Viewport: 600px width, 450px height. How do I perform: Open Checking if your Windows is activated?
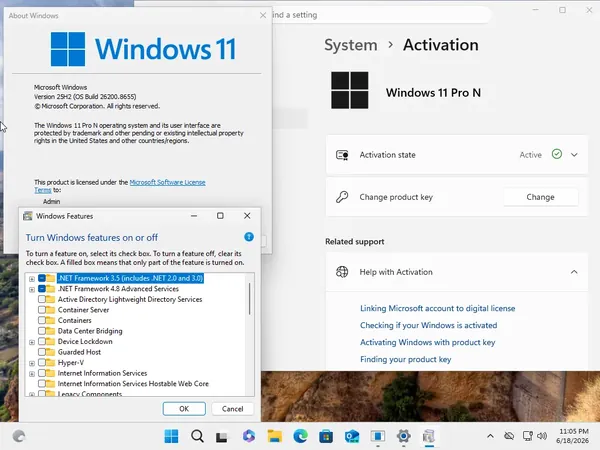pos(429,325)
